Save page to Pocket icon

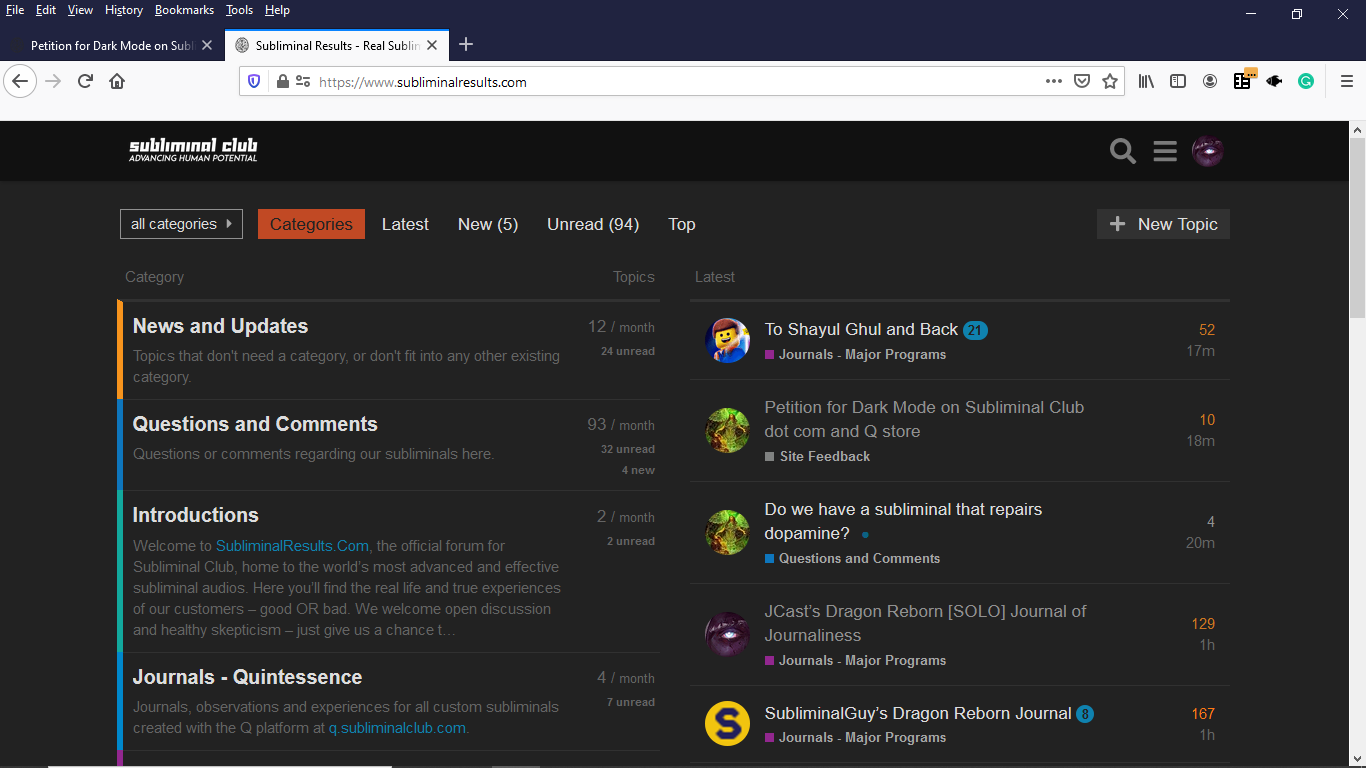1082,81
